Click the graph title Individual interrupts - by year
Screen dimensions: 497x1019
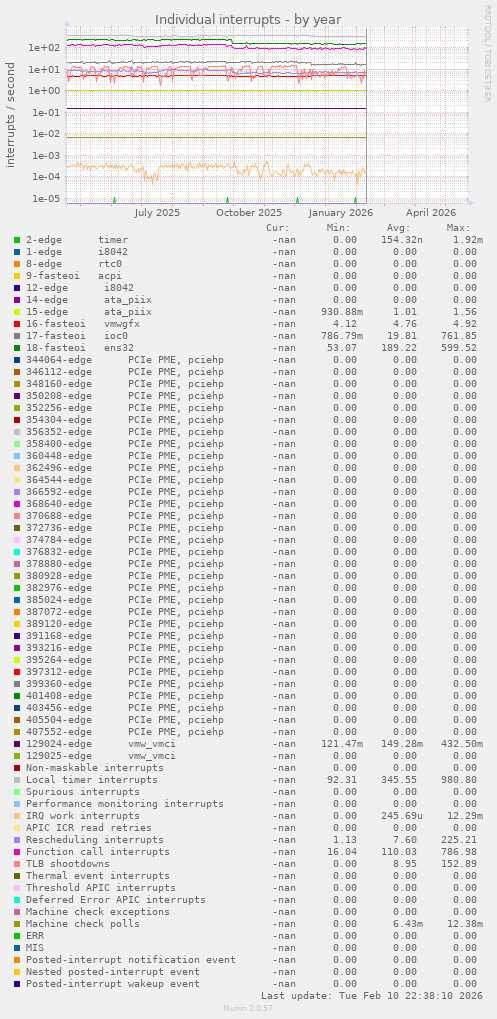[248, 19]
